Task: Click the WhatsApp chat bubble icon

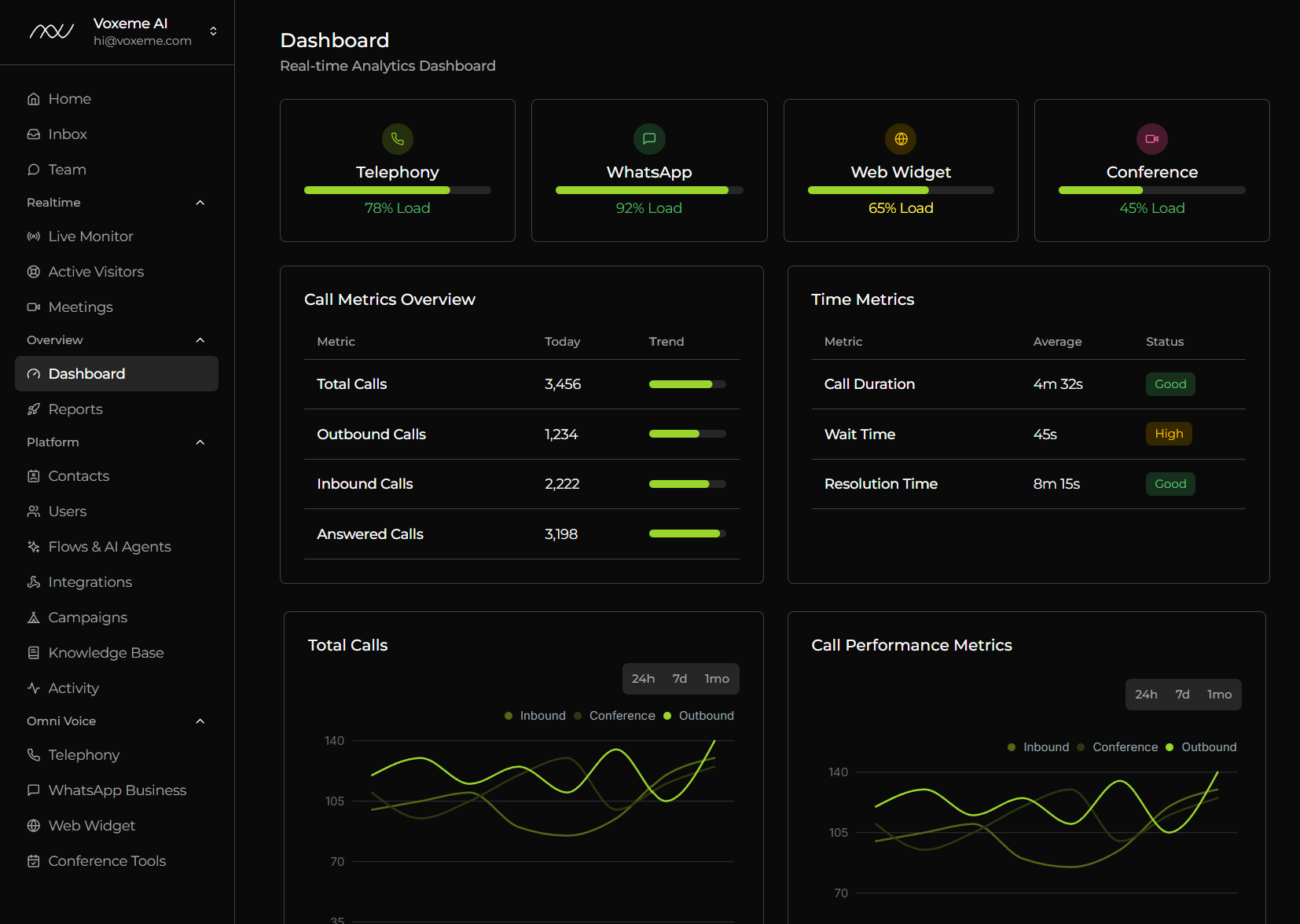Action: click(648, 139)
